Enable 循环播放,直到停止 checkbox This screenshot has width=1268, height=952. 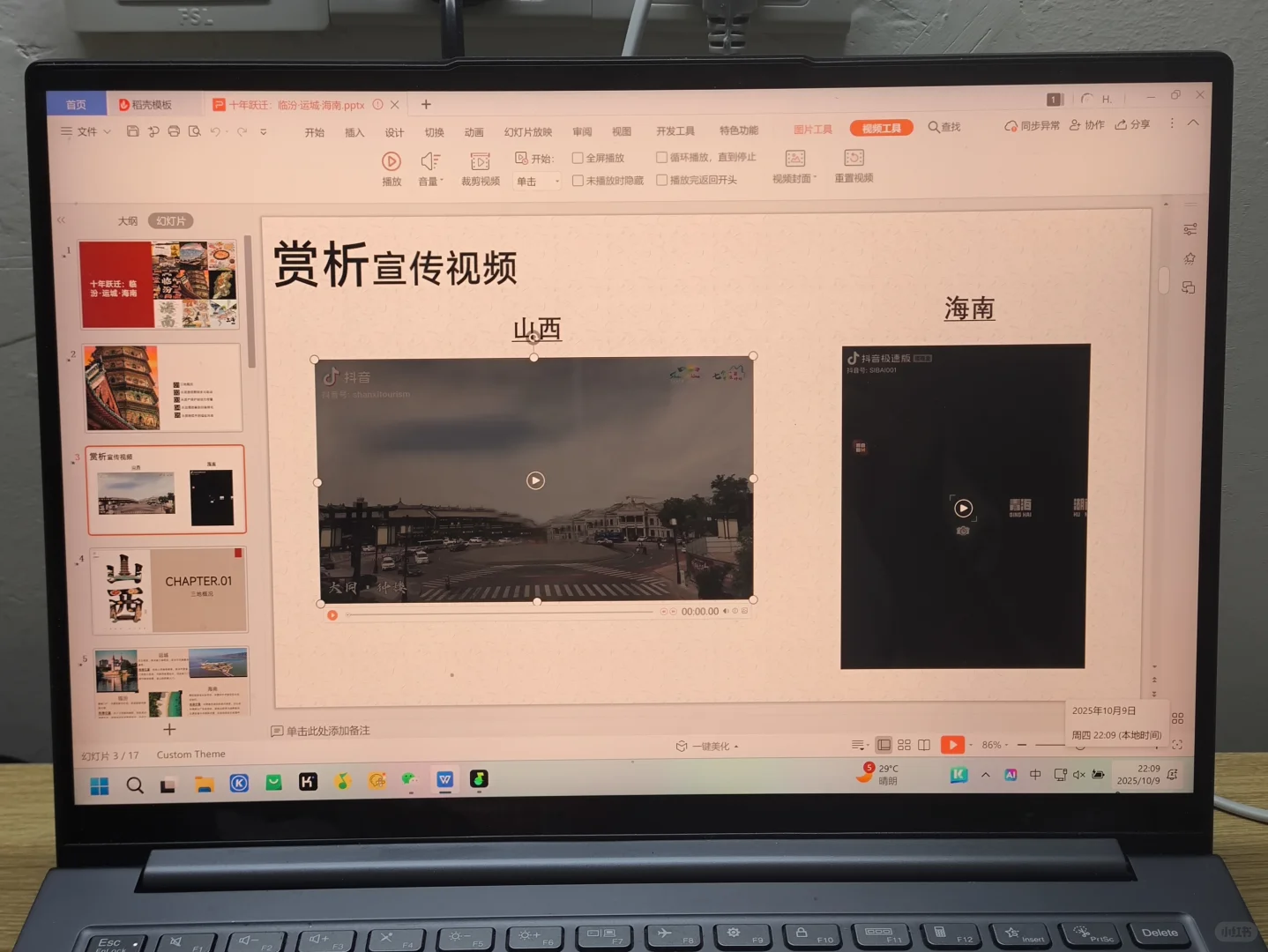pos(661,157)
